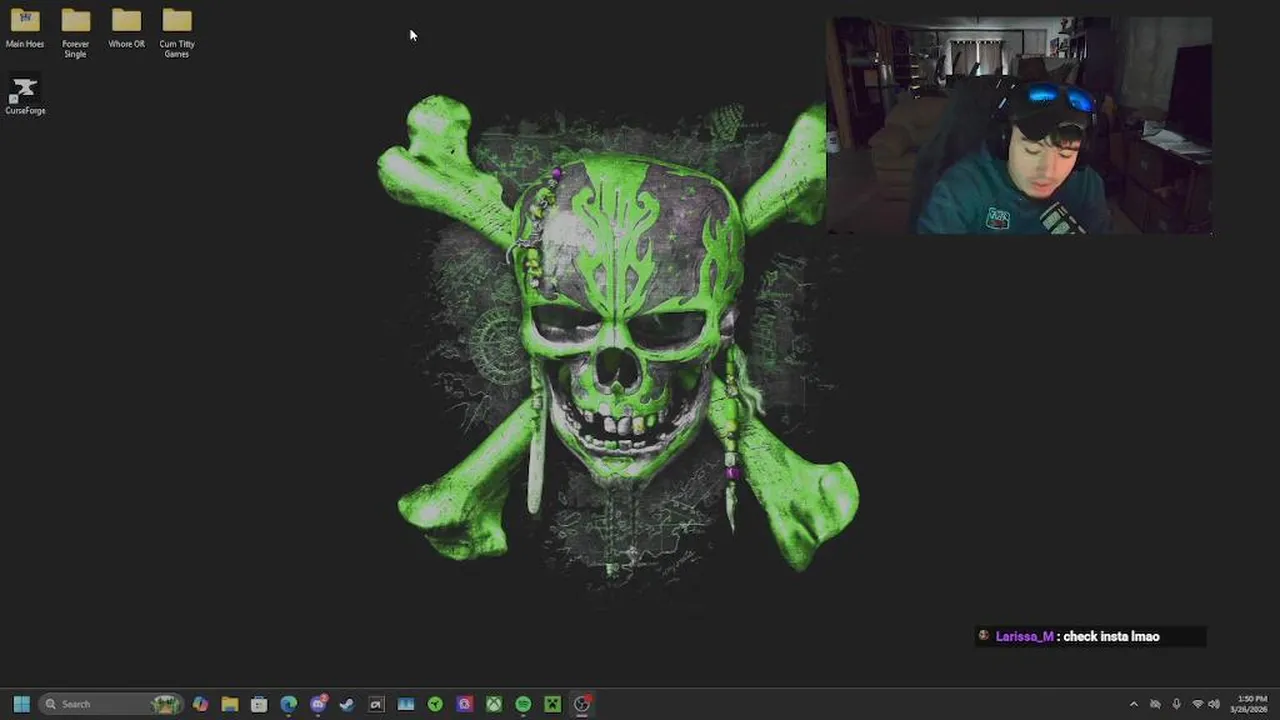Image resolution: width=1280 pixels, height=720 pixels.
Task: Select the Whore OR desktop folder
Action: [x=126, y=29]
